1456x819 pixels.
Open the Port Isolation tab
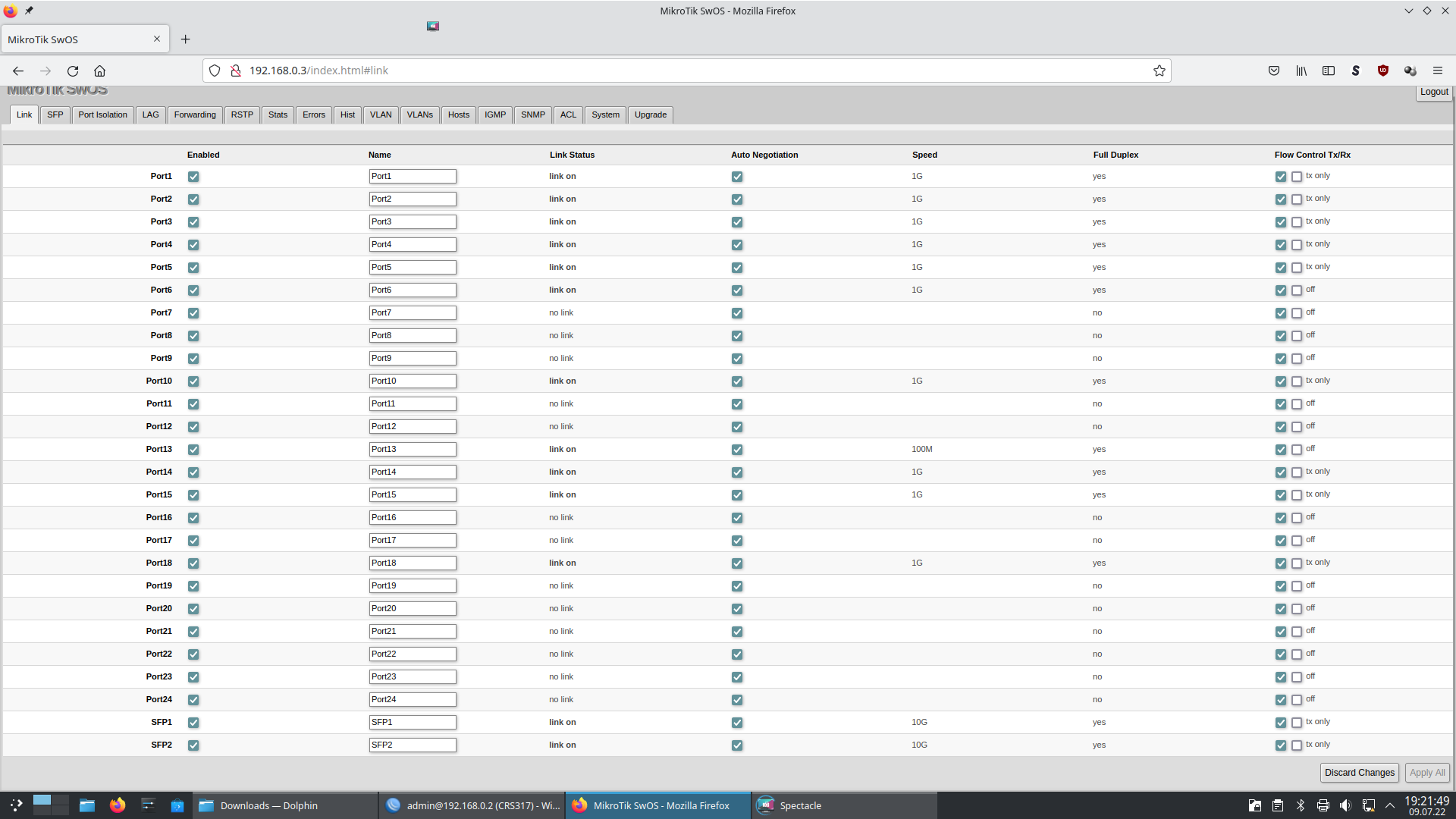[102, 115]
